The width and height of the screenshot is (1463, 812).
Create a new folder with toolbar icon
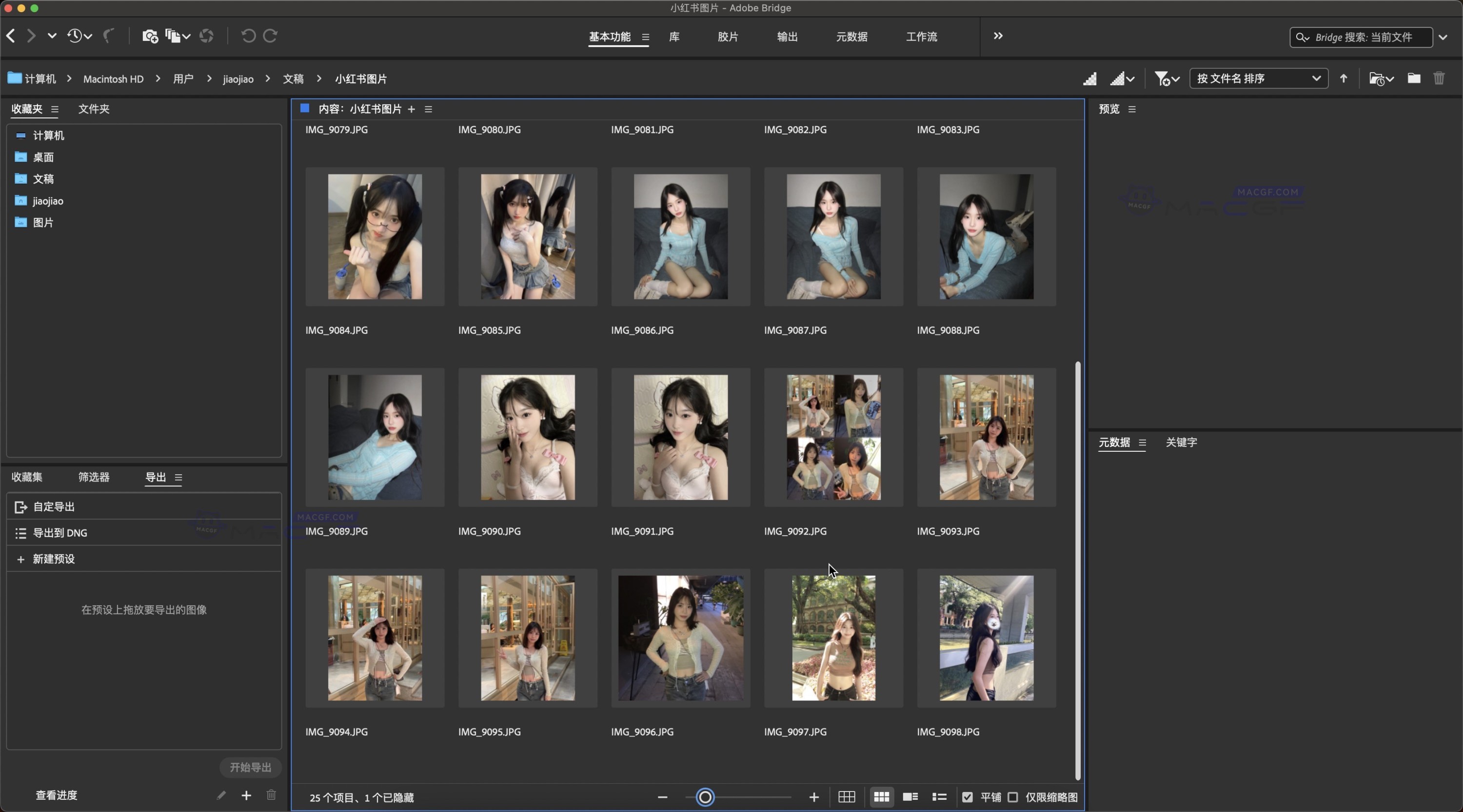(1414, 78)
